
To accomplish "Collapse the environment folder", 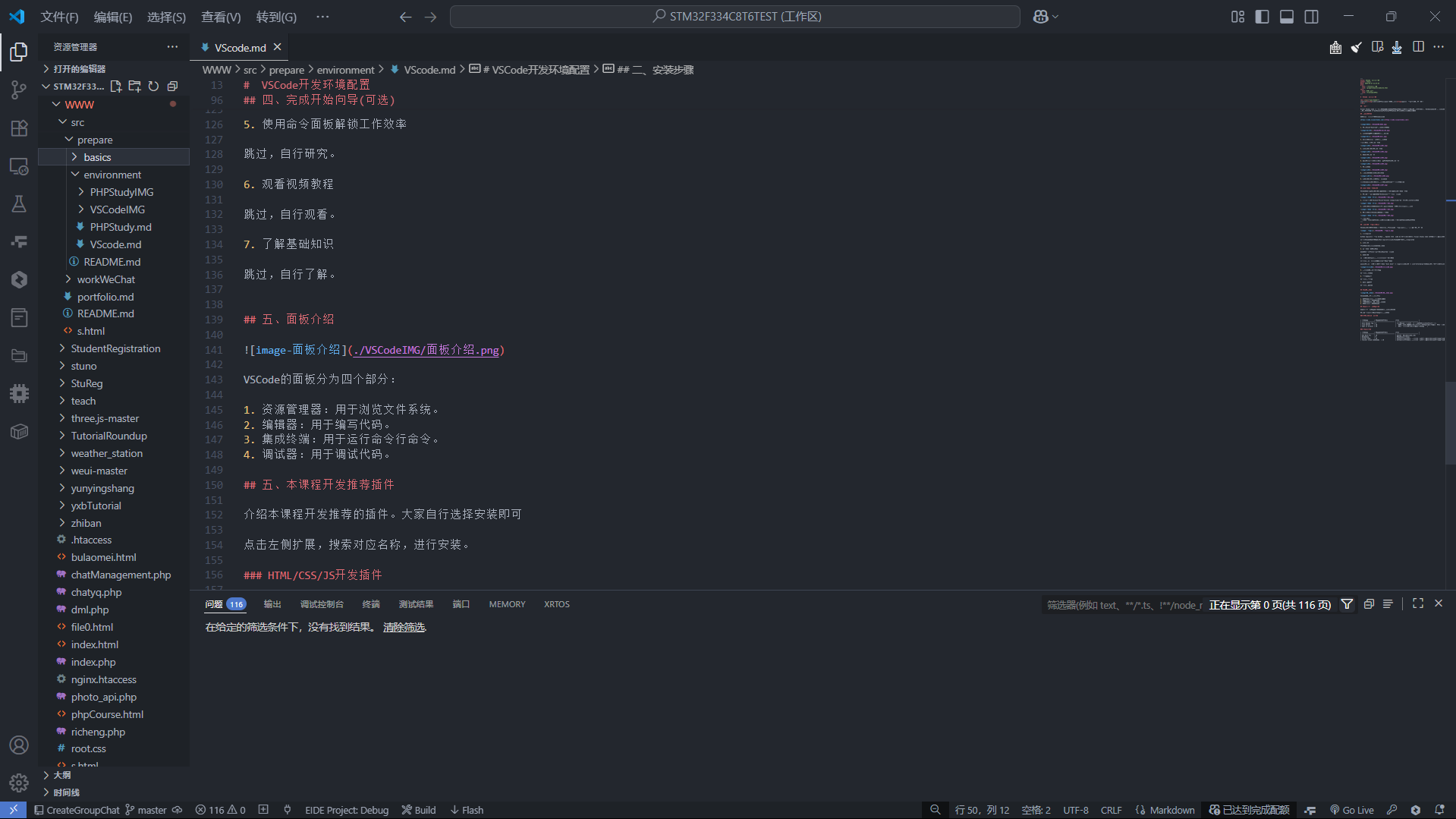I will pos(112,175).
